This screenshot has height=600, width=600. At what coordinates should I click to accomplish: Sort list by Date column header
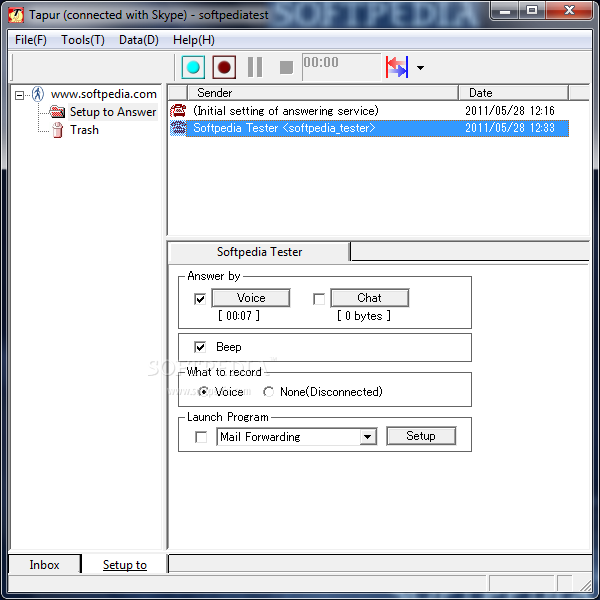tap(513, 93)
